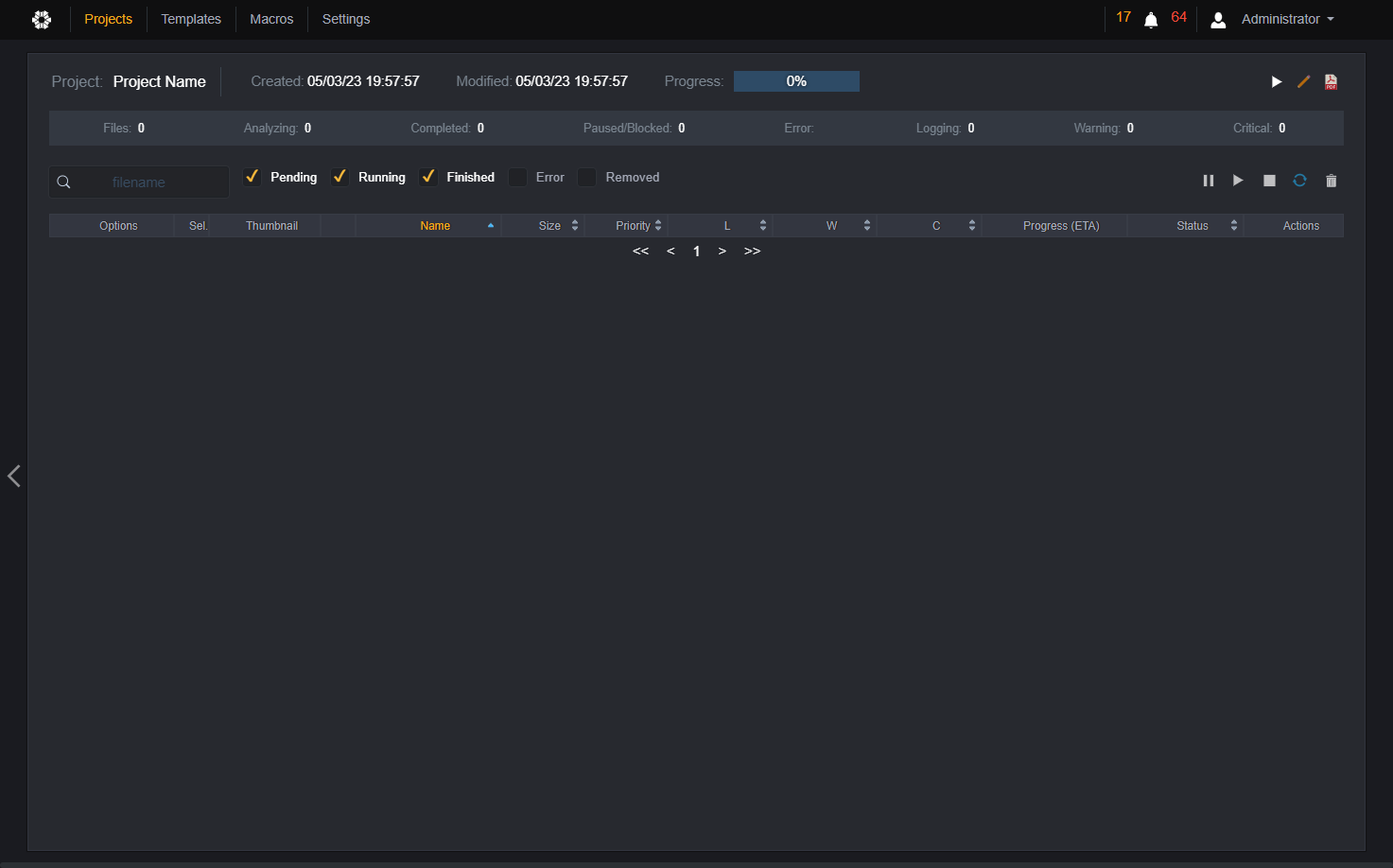This screenshot has width=1393, height=868.
Task: Click the Project Name title
Action: tap(160, 82)
